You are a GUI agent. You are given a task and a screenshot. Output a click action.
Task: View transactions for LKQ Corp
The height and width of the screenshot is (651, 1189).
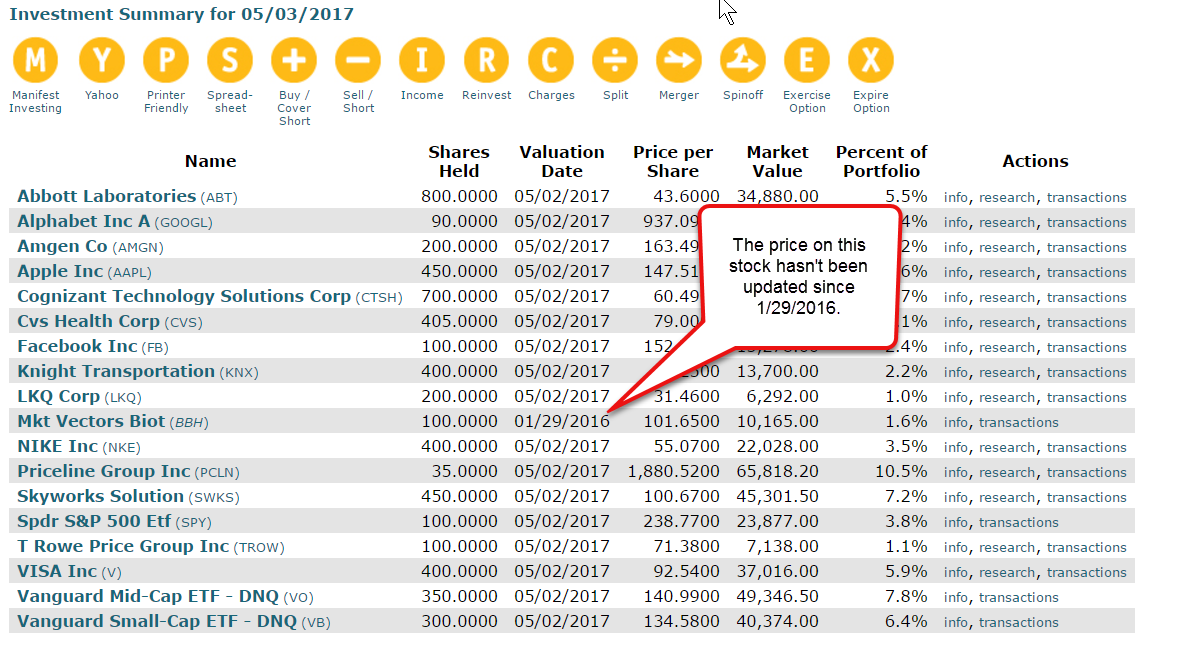[x=1087, y=397]
